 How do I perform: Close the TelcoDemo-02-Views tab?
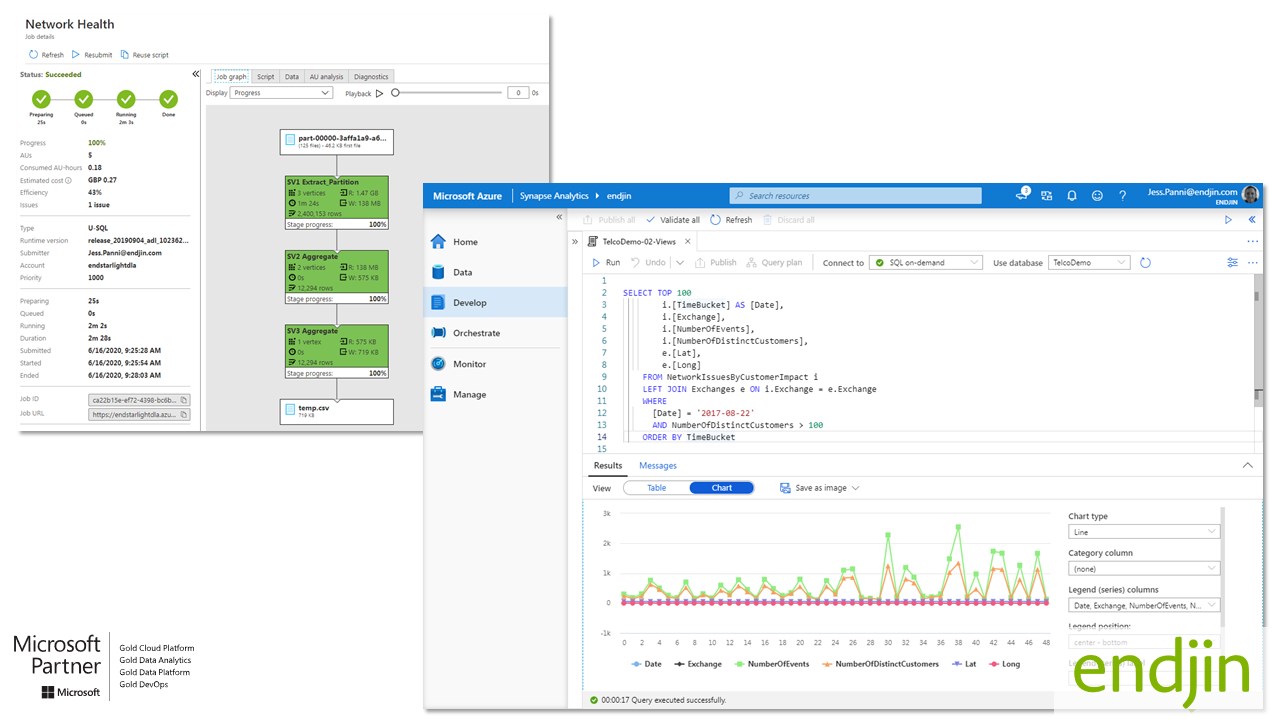(687, 241)
